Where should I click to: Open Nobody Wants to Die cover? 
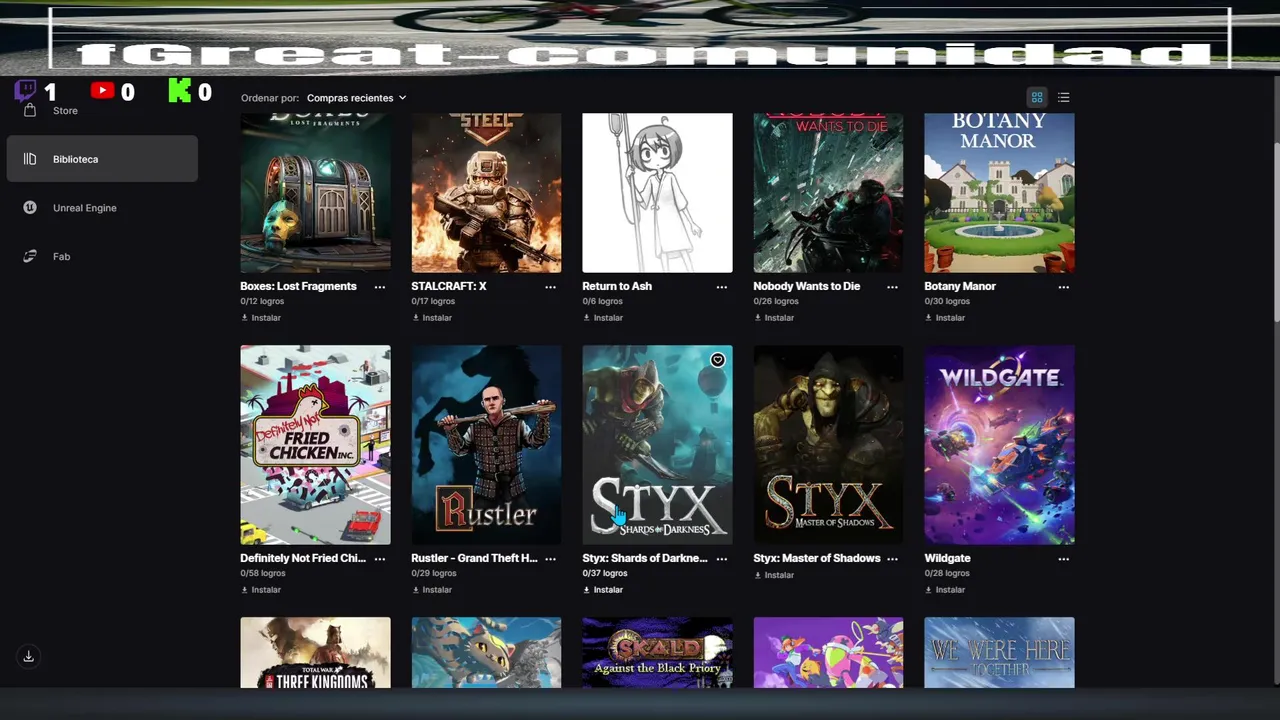(828, 193)
